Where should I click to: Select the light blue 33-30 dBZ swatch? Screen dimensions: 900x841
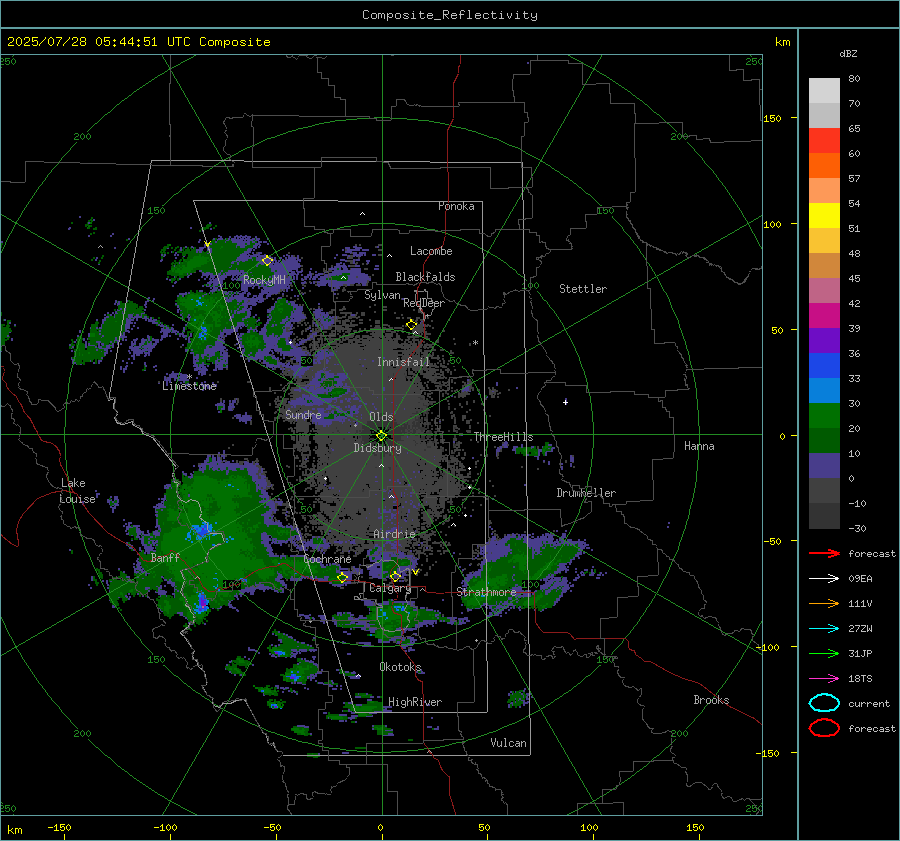click(x=824, y=390)
